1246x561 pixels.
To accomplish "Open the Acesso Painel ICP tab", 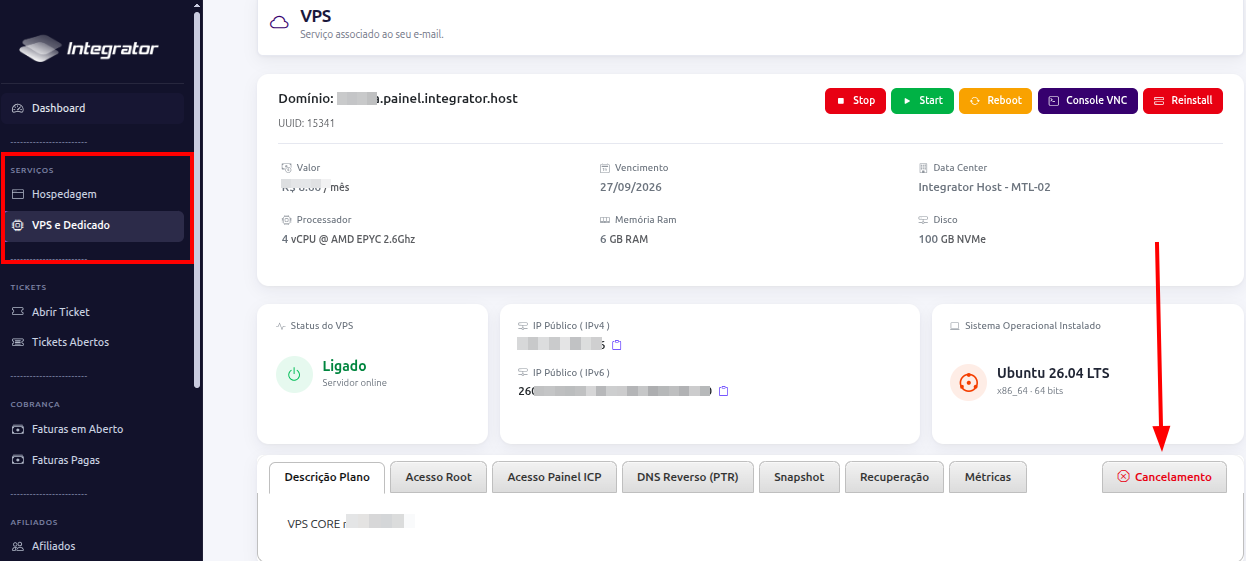I will (x=554, y=477).
